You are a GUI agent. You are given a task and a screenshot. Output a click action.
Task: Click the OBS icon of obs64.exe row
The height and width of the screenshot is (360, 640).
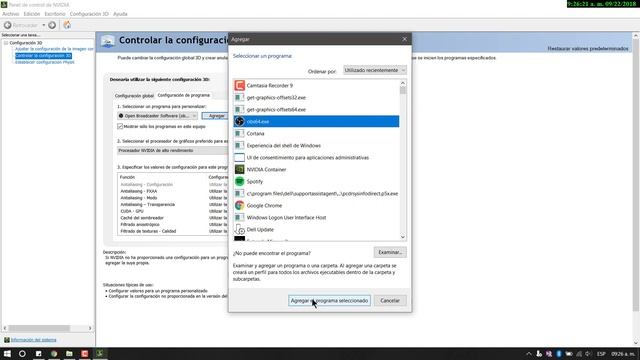click(x=240, y=121)
